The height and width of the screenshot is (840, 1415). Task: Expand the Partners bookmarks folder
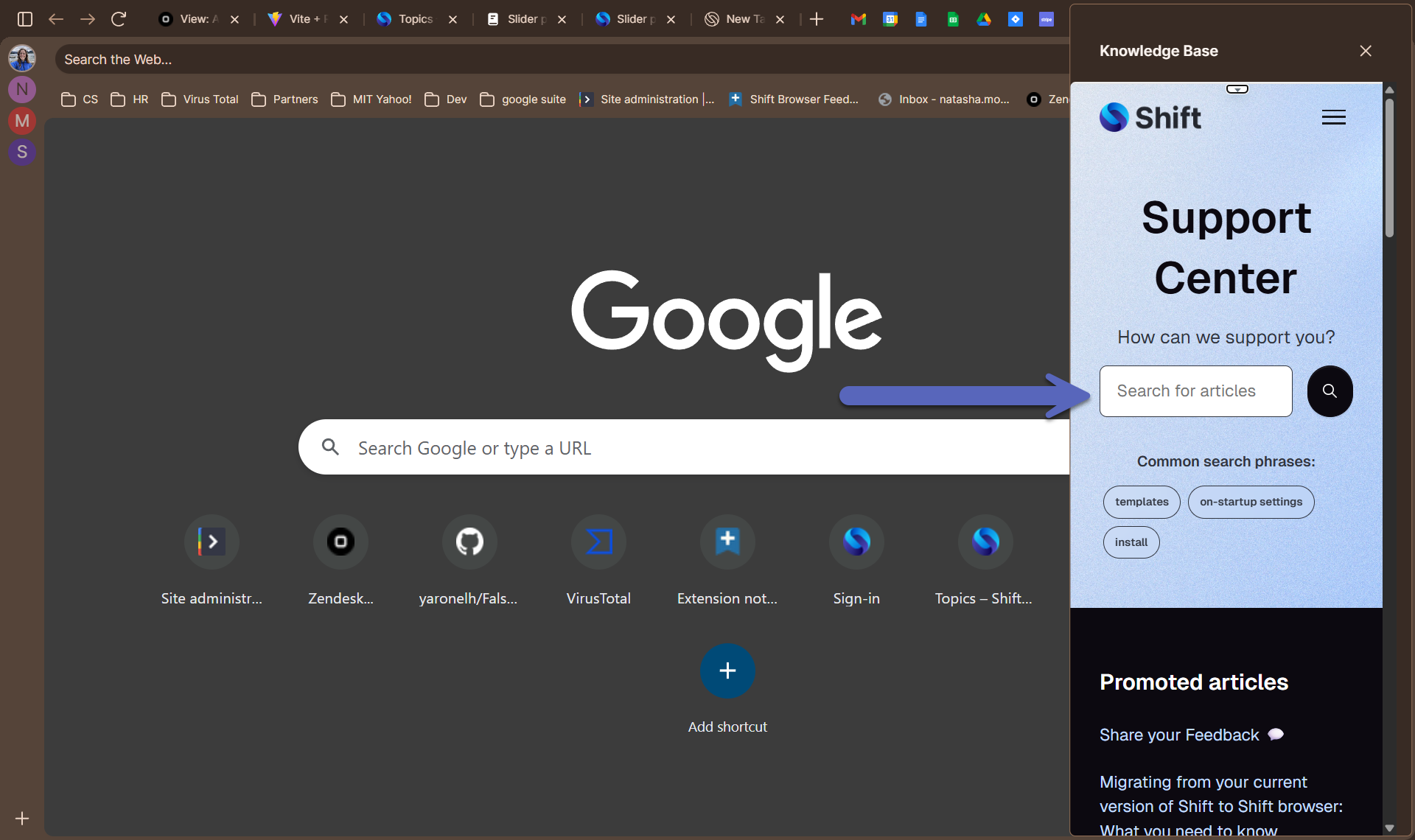click(284, 99)
